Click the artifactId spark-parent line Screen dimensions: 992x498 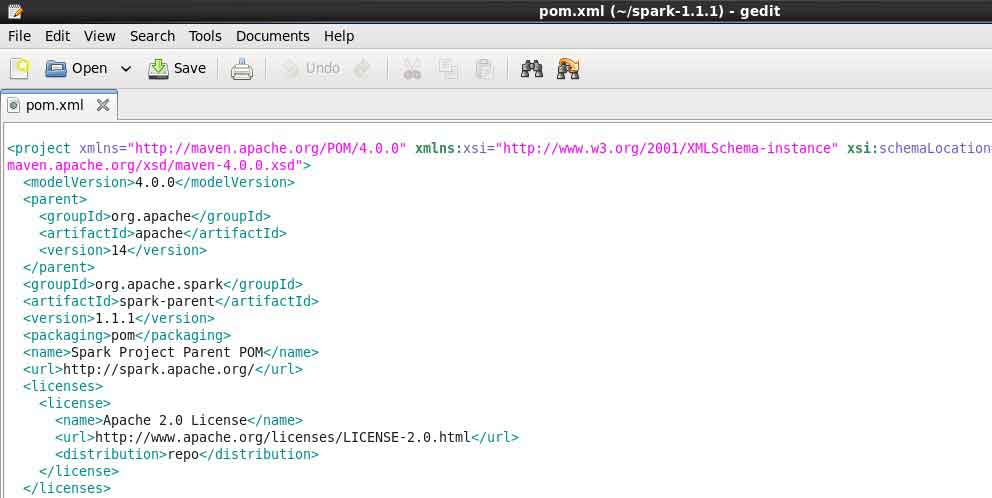pos(171,301)
